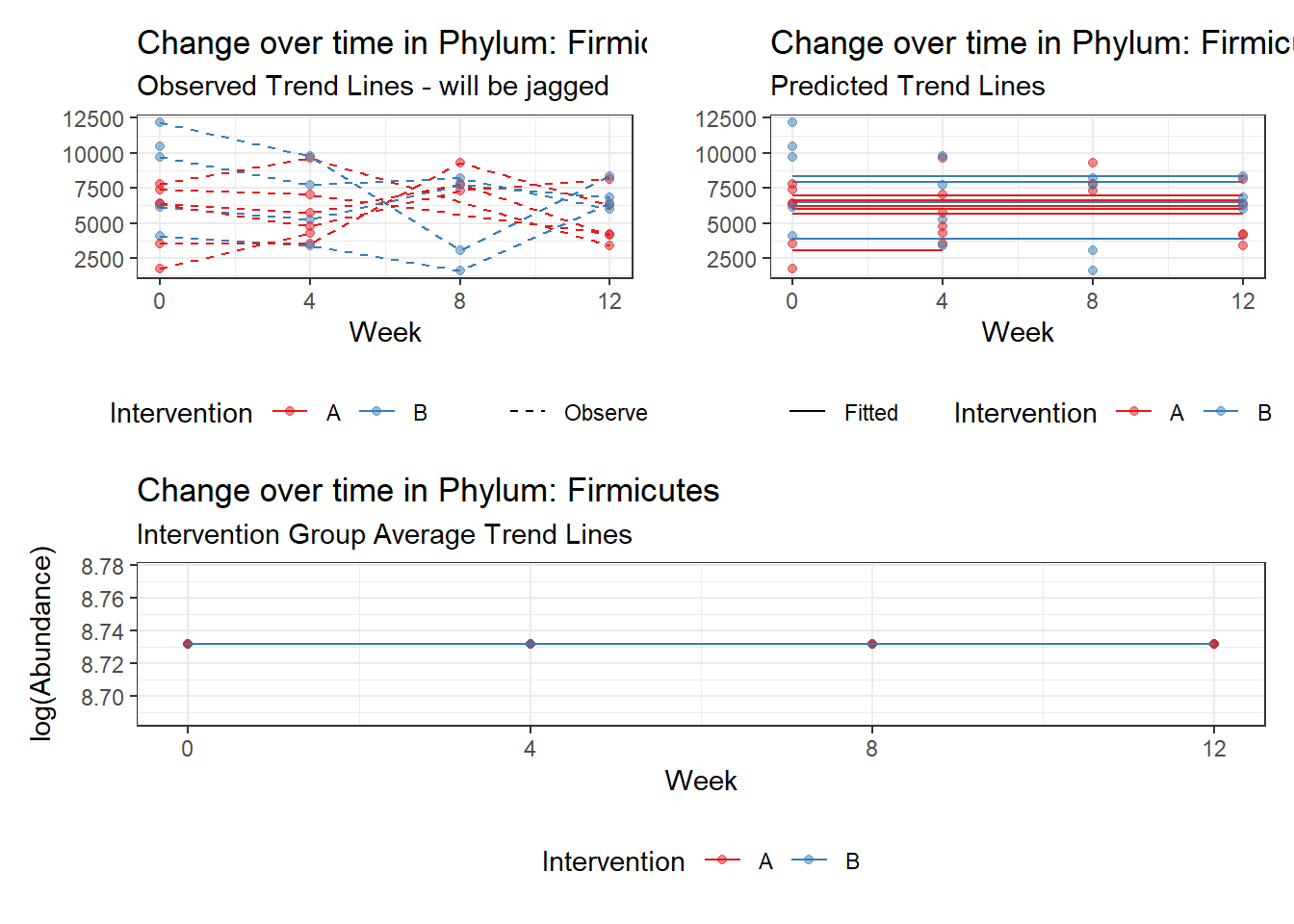Click the 12500 tick label on the Observed plot

[x=93, y=118]
